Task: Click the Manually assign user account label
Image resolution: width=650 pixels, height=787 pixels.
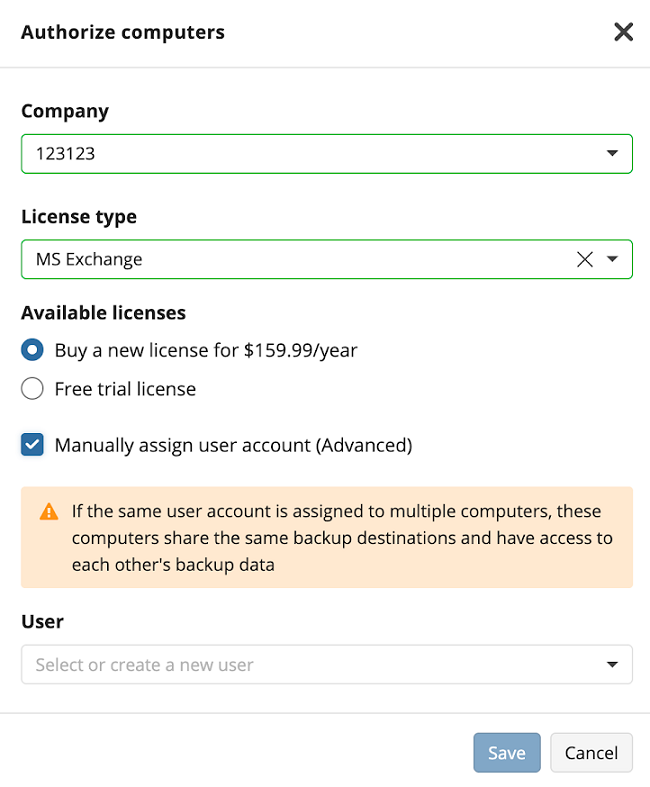Action: point(233,445)
